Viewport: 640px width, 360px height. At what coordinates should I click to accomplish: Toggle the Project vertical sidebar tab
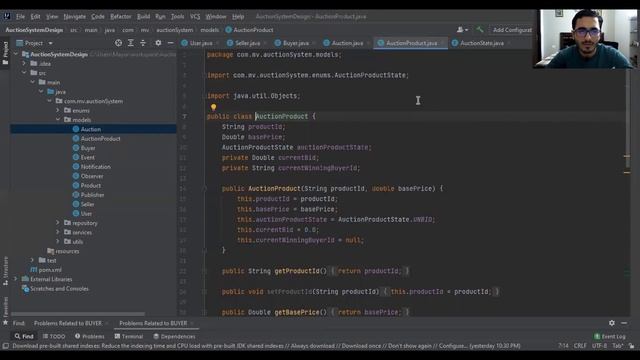click(5, 52)
